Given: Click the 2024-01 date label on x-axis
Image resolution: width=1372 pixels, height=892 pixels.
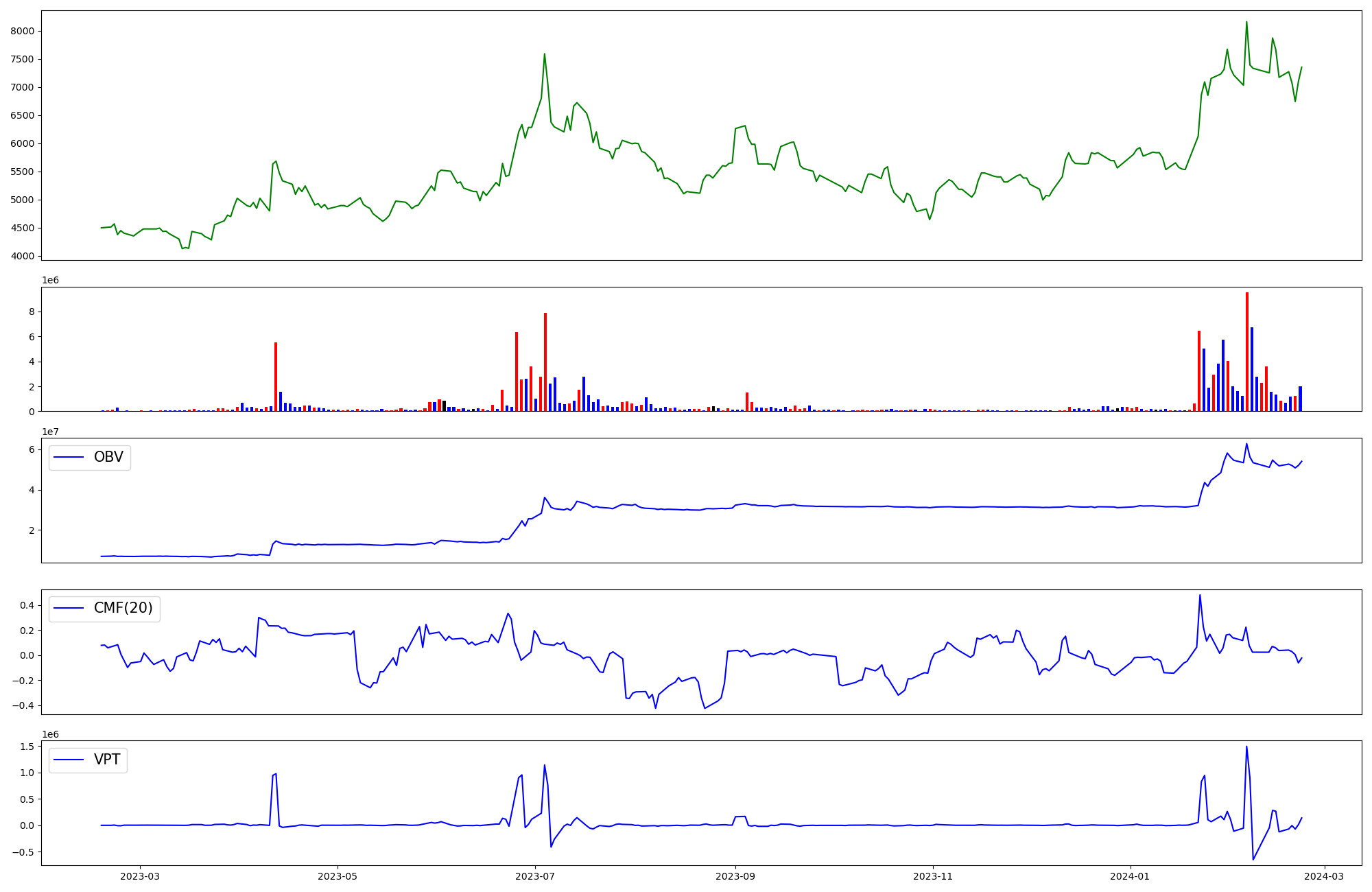Looking at the screenshot, I should 1130,876.
